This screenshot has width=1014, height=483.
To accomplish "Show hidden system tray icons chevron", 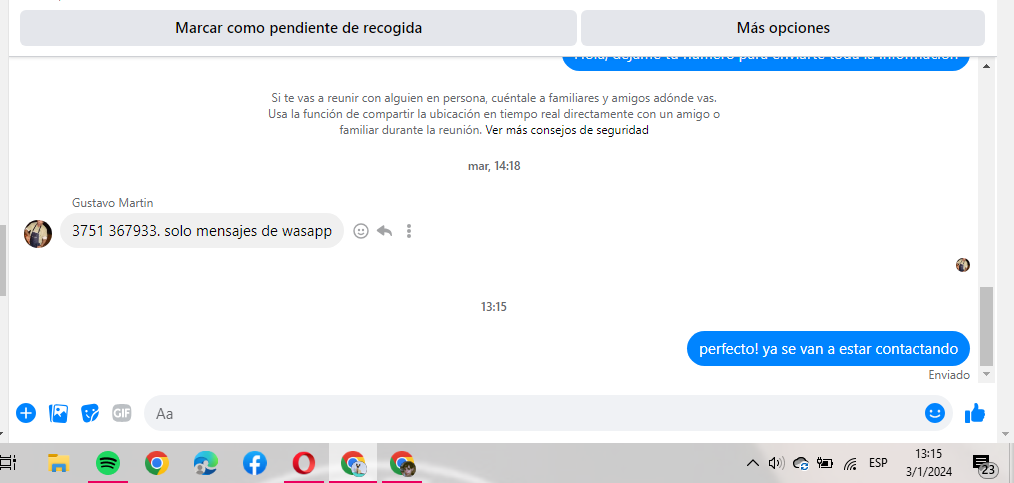I will [x=753, y=463].
